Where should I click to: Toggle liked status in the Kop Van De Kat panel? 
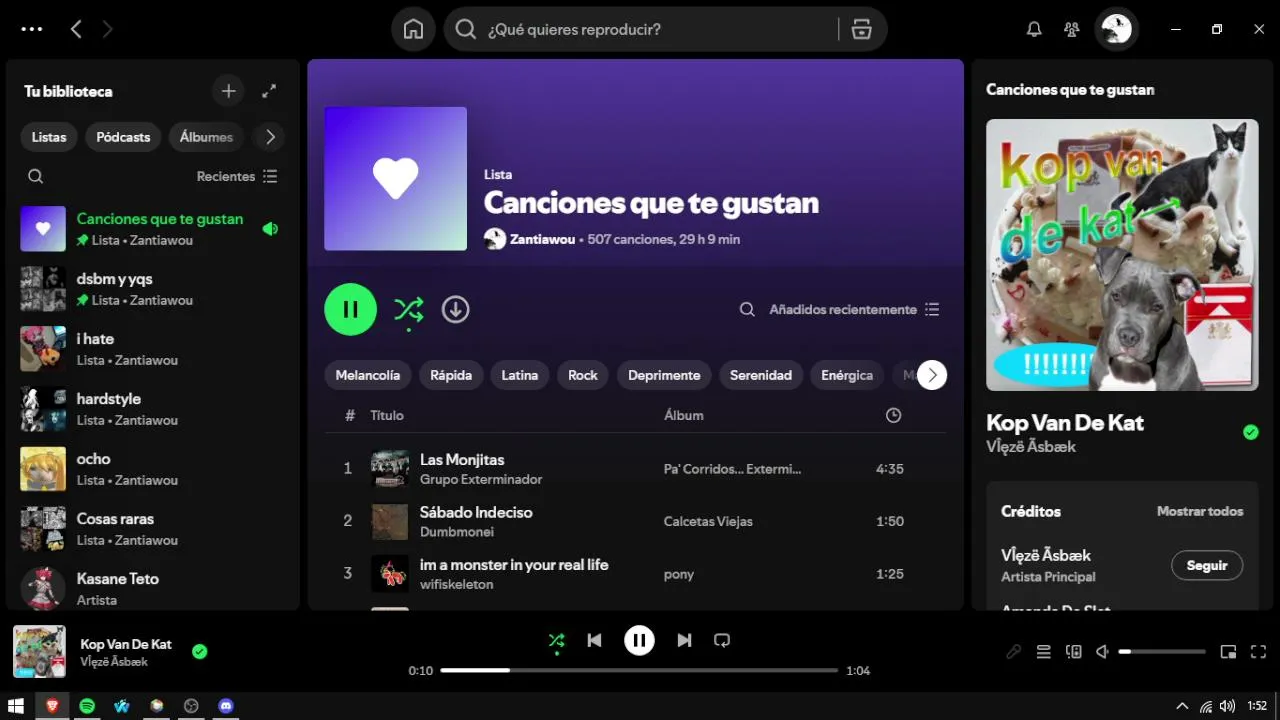pyautogui.click(x=1250, y=432)
